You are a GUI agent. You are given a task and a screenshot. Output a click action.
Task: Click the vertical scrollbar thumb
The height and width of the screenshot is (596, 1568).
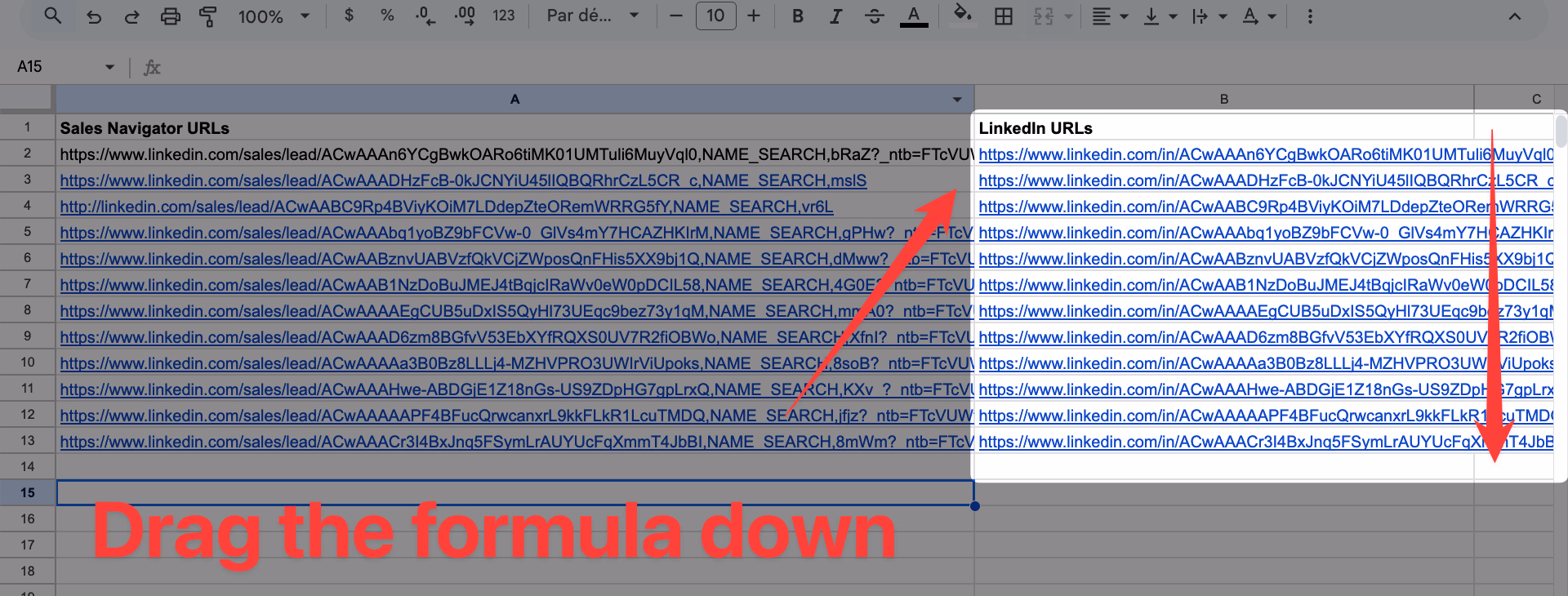pos(1561,131)
